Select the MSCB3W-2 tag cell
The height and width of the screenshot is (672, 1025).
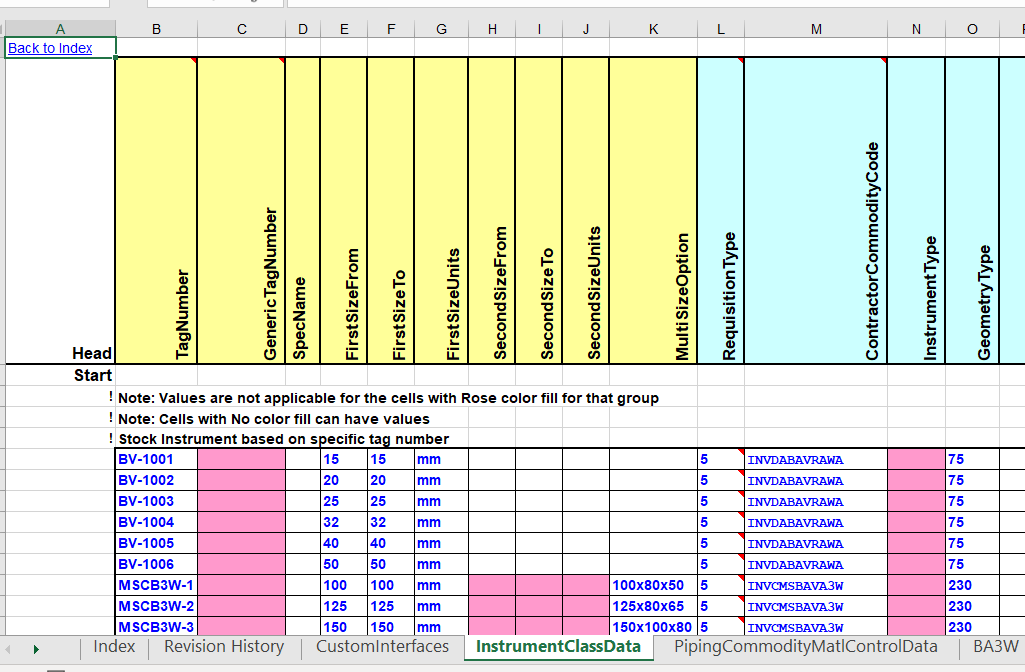(x=156, y=605)
